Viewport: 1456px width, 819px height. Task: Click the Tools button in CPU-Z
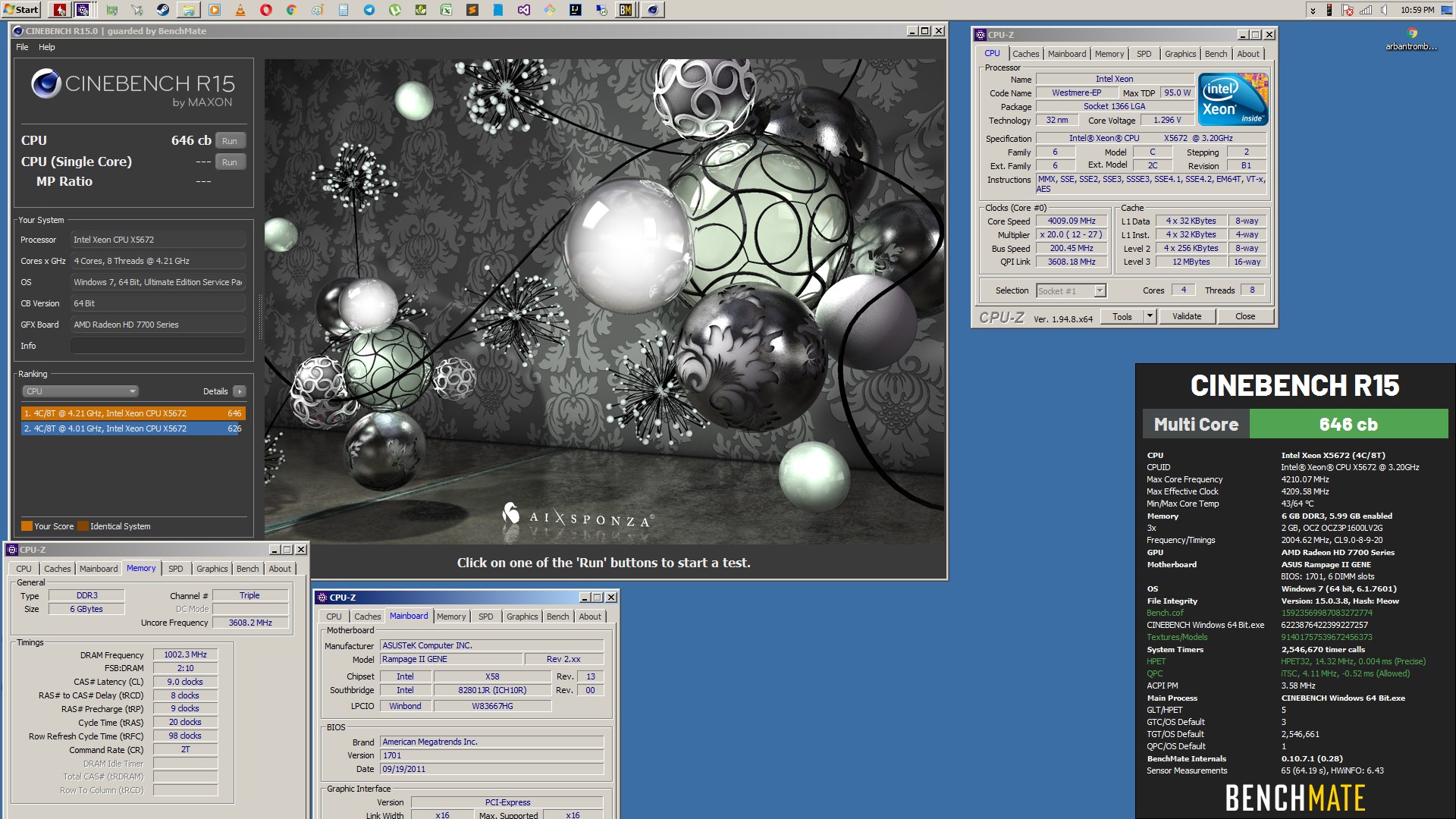coord(1122,316)
